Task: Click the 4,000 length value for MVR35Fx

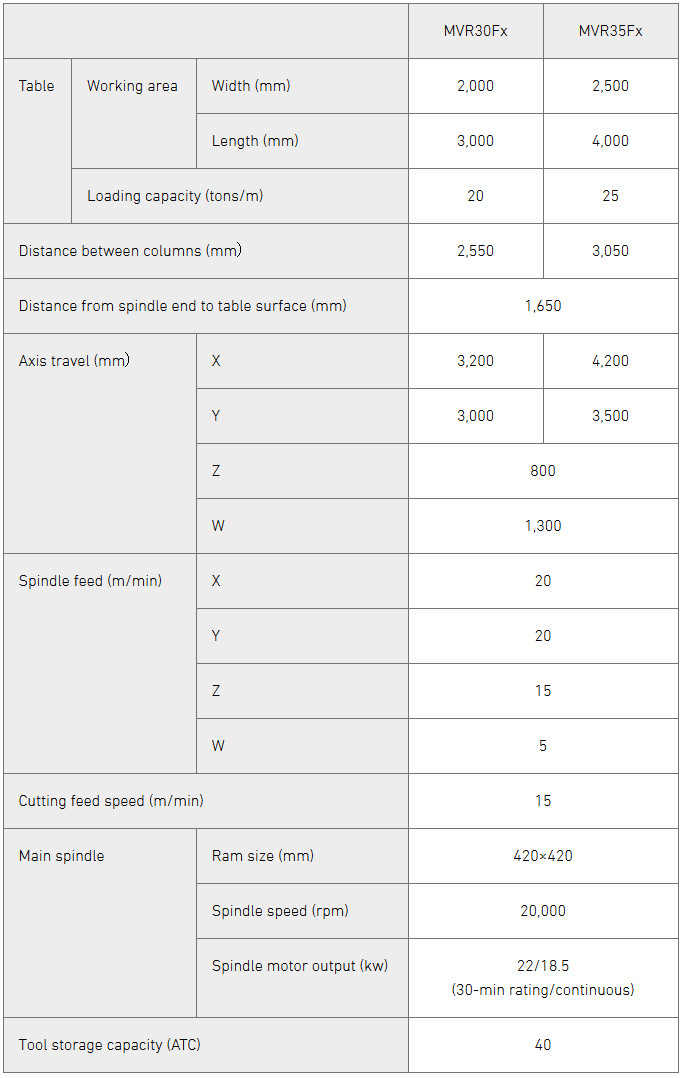Action: pos(610,141)
